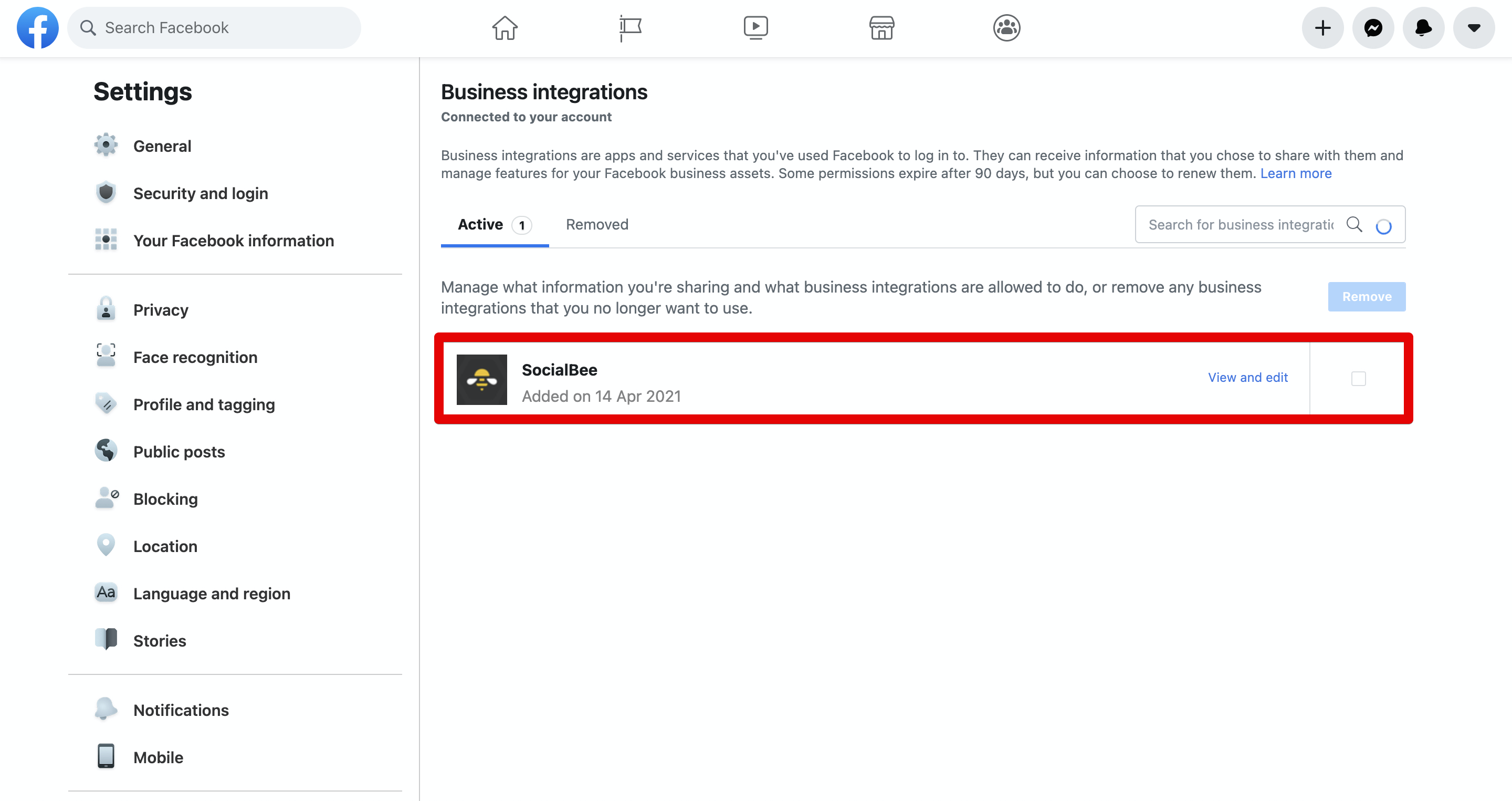
Task: Open the Pages flag icon
Action: click(x=630, y=28)
